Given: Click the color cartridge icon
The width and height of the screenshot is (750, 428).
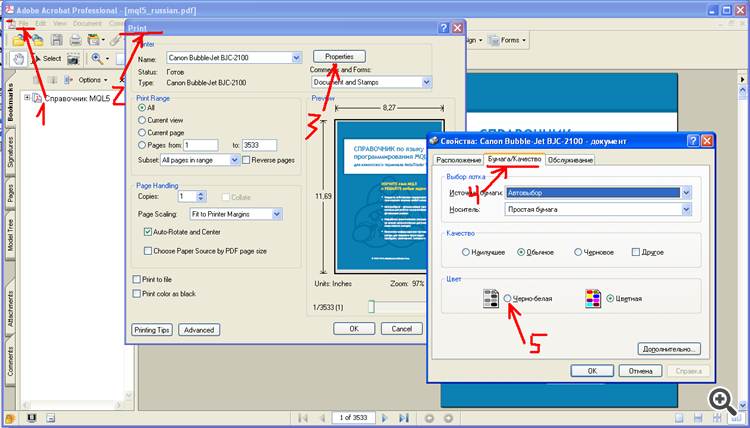Looking at the screenshot, I should click(x=593, y=298).
